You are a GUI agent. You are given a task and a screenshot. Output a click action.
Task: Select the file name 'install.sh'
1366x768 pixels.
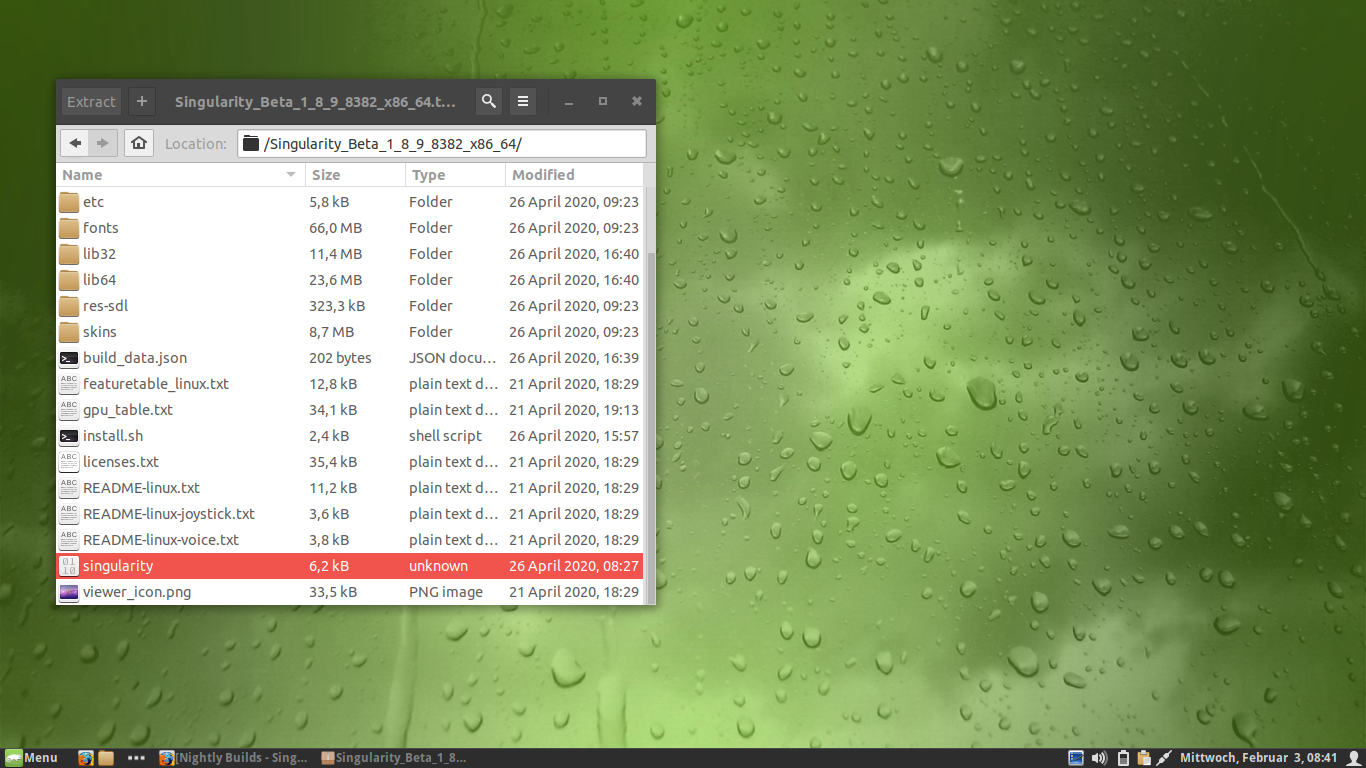(113, 436)
